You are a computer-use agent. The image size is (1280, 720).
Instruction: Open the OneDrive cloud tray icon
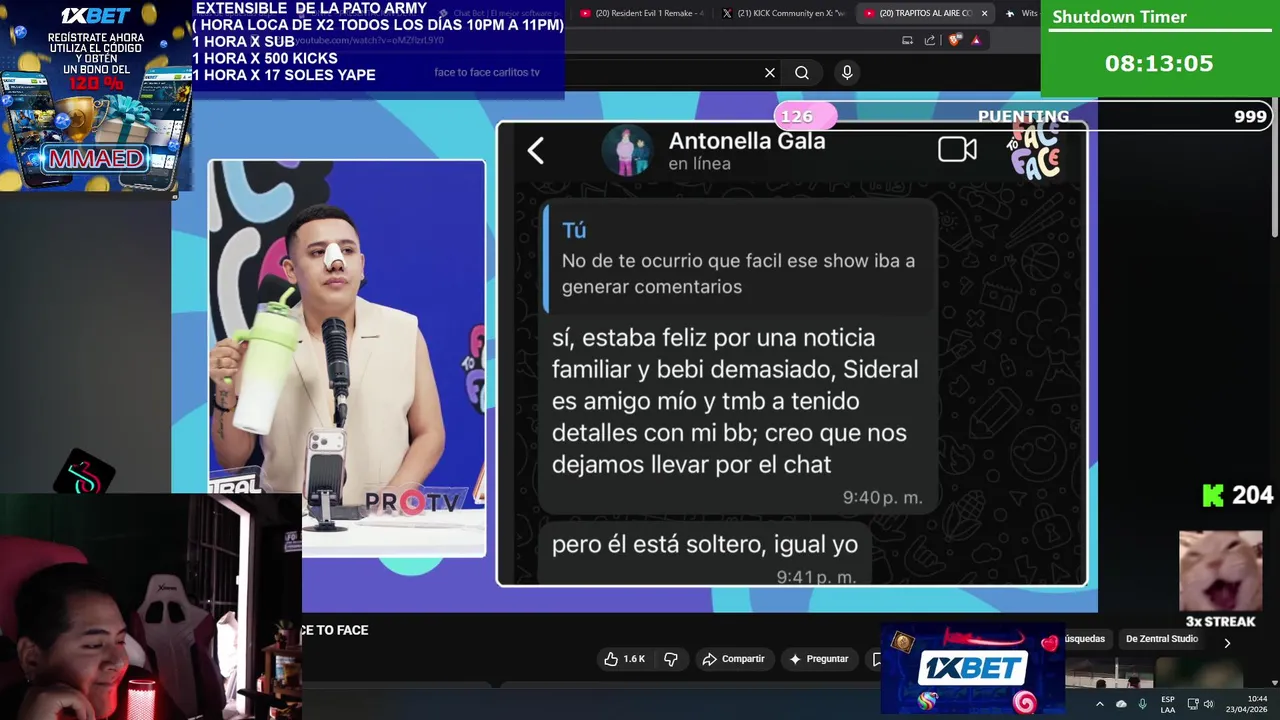click(1121, 704)
